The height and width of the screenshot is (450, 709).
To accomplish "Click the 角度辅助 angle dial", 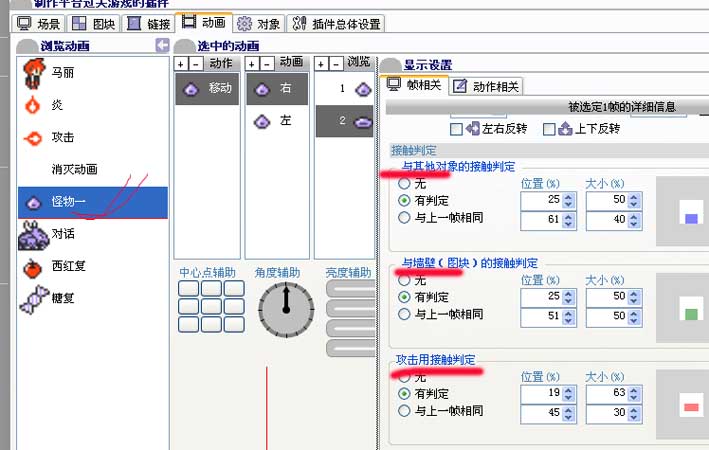I will [x=286, y=310].
